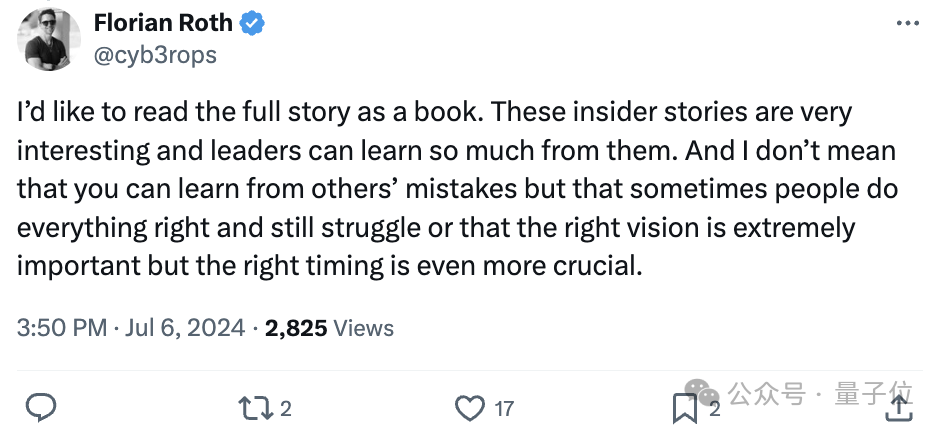The width and height of the screenshot is (944, 432).
Task: Open Florian Roth's profile picture
Action: tap(49, 39)
